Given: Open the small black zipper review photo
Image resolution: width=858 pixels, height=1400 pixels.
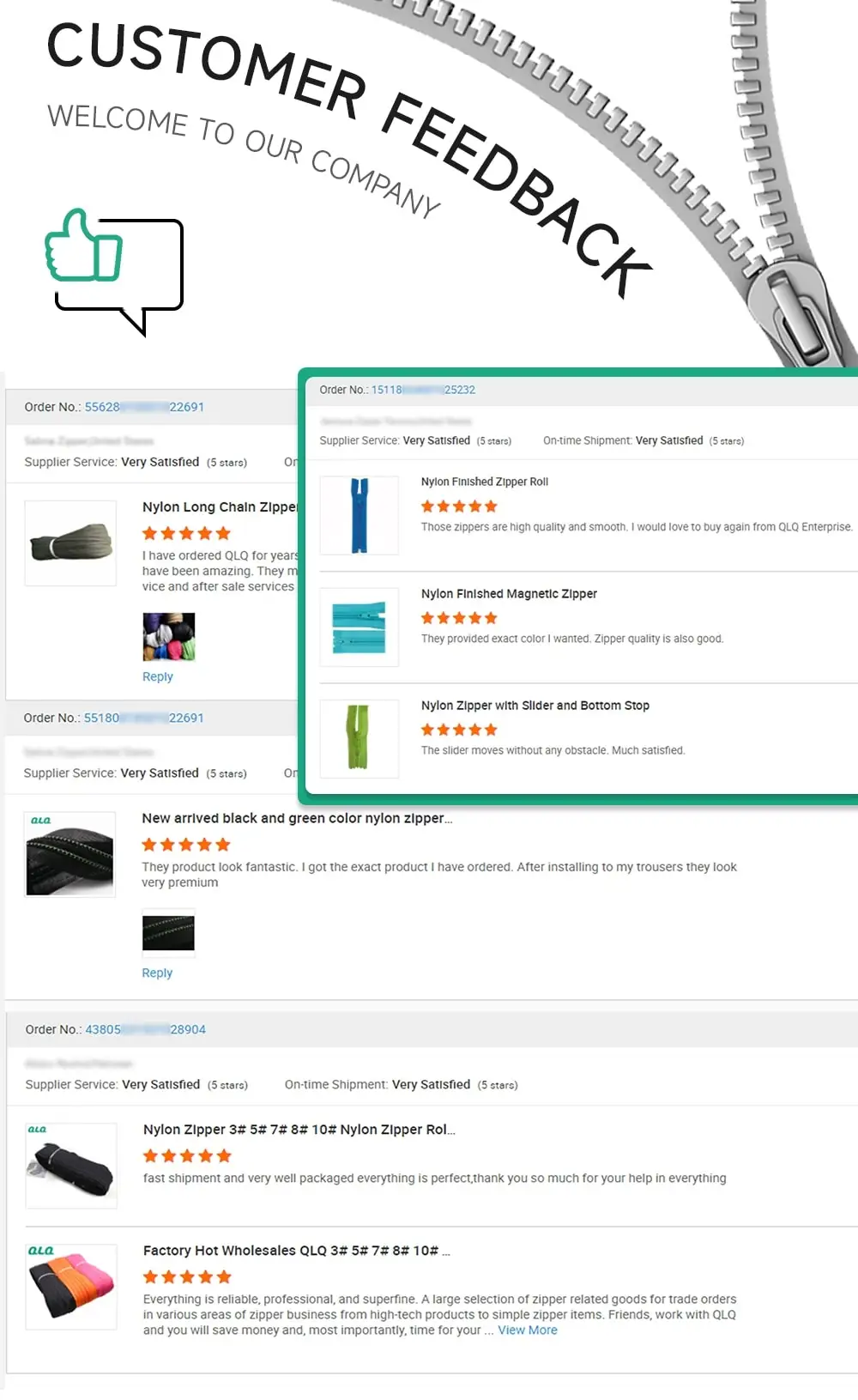Looking at the screenshot, I should pyautogui.click(x=168, y=933).
